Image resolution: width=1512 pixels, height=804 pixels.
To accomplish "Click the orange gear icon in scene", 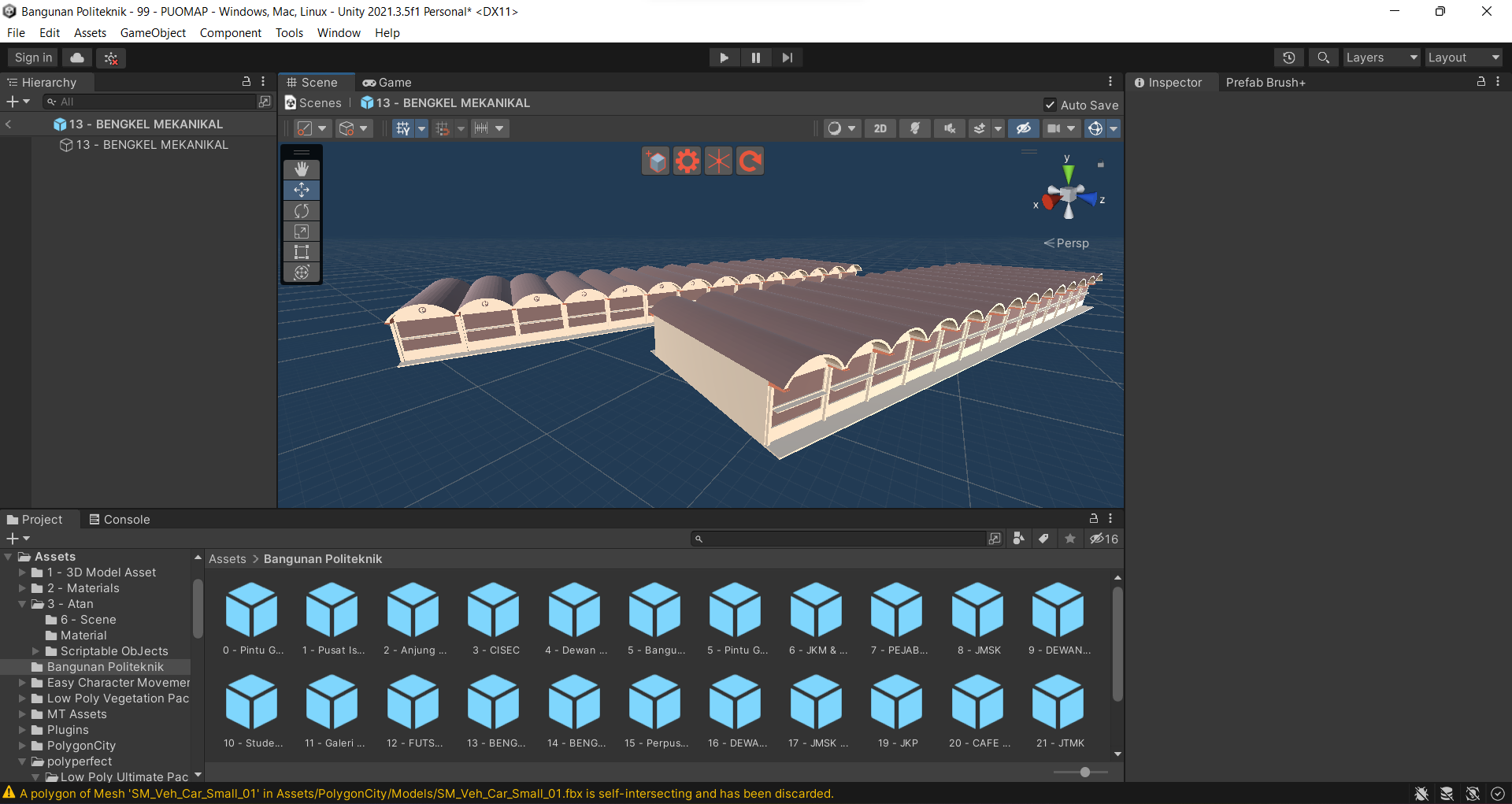I will pos(687,161).
